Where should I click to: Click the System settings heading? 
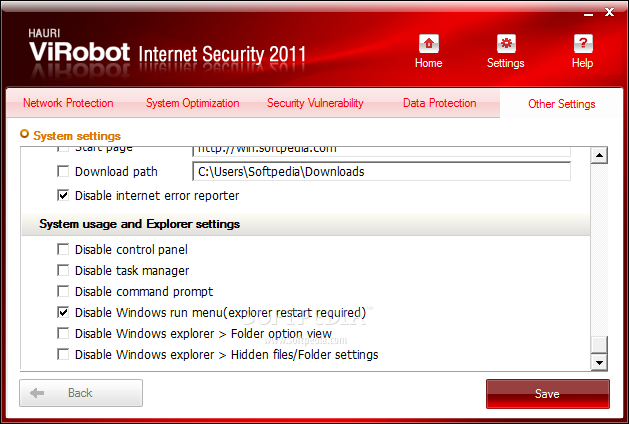(x=77, y=136)
